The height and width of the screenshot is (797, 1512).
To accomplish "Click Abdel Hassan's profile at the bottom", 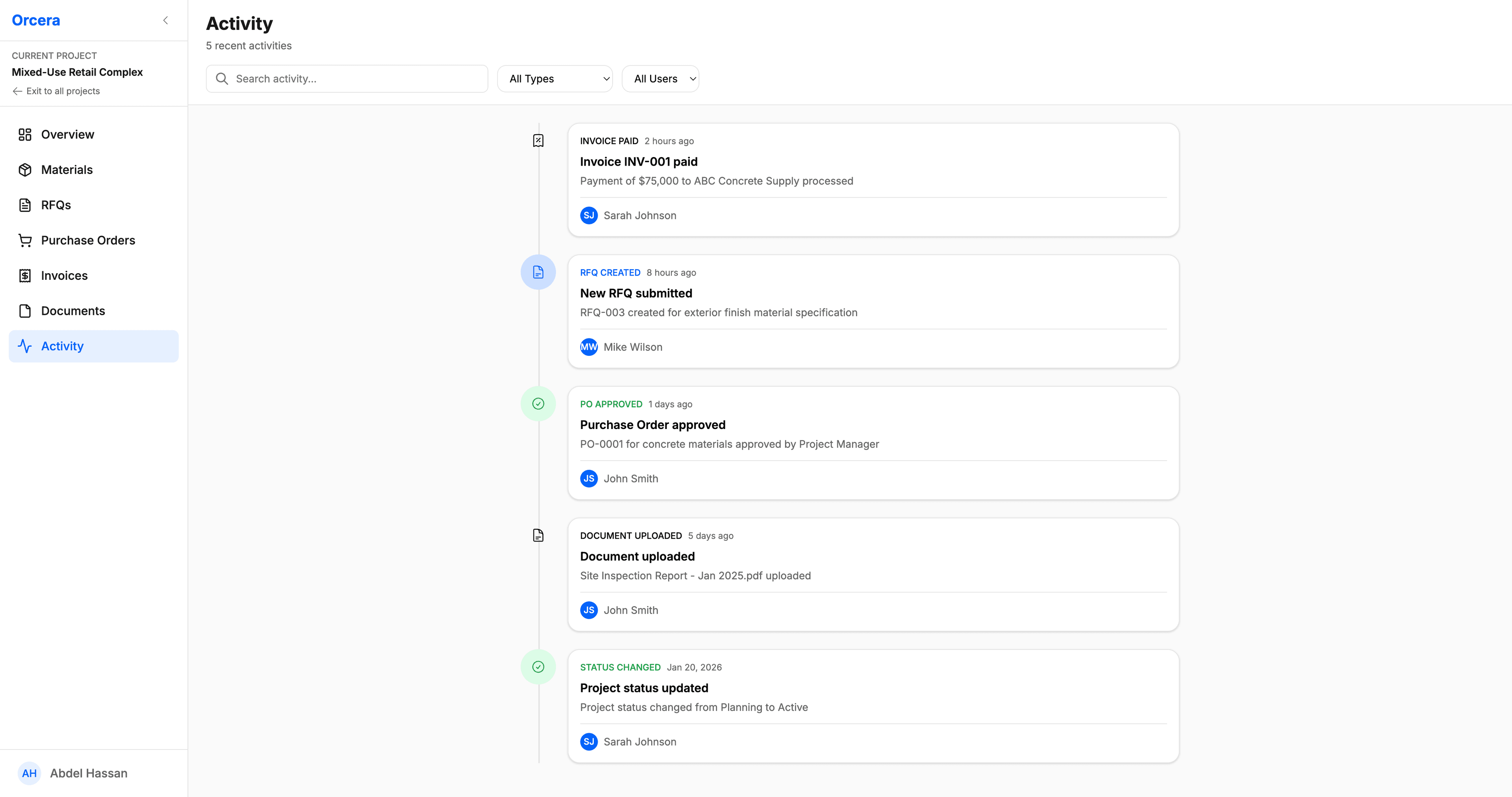I will click(73, 773).
